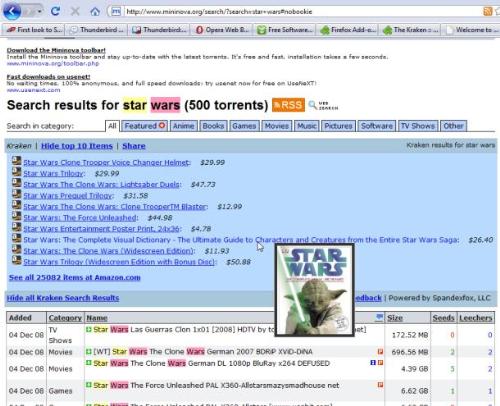Sort results by the 'Leechers' column header
This screenshot has height=406, width=500.
click(476, 318)
